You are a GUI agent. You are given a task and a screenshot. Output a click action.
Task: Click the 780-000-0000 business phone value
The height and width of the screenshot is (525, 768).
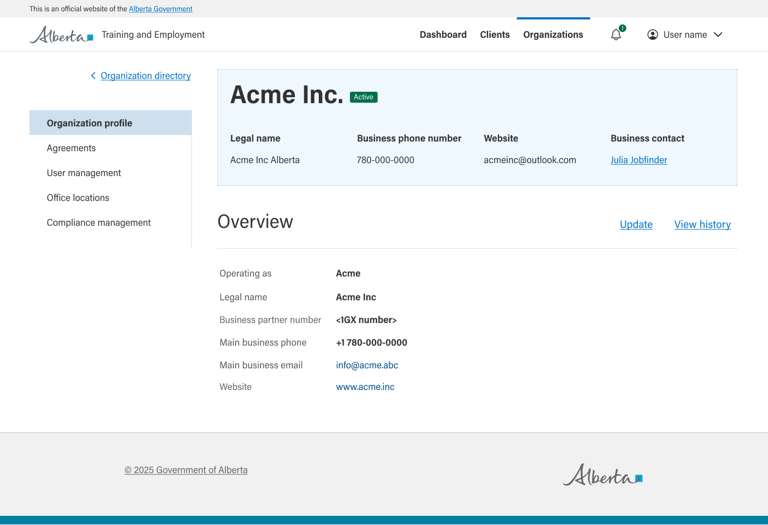coord(385,160)
